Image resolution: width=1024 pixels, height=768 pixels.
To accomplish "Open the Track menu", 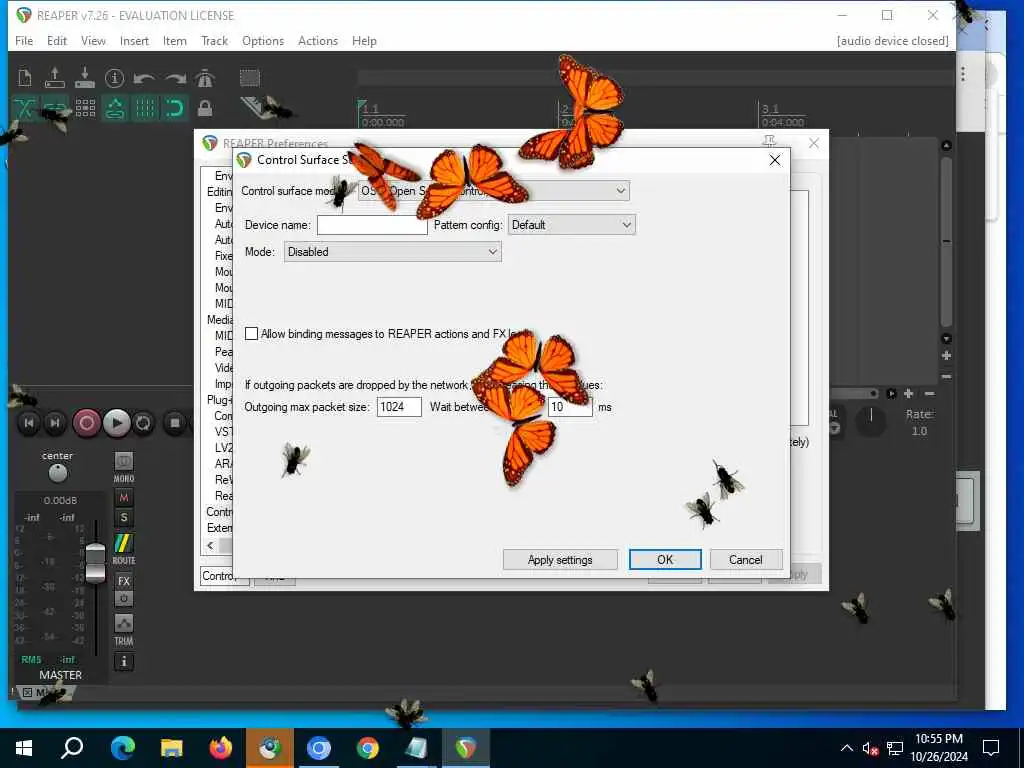I will click(x=214, y=40).
